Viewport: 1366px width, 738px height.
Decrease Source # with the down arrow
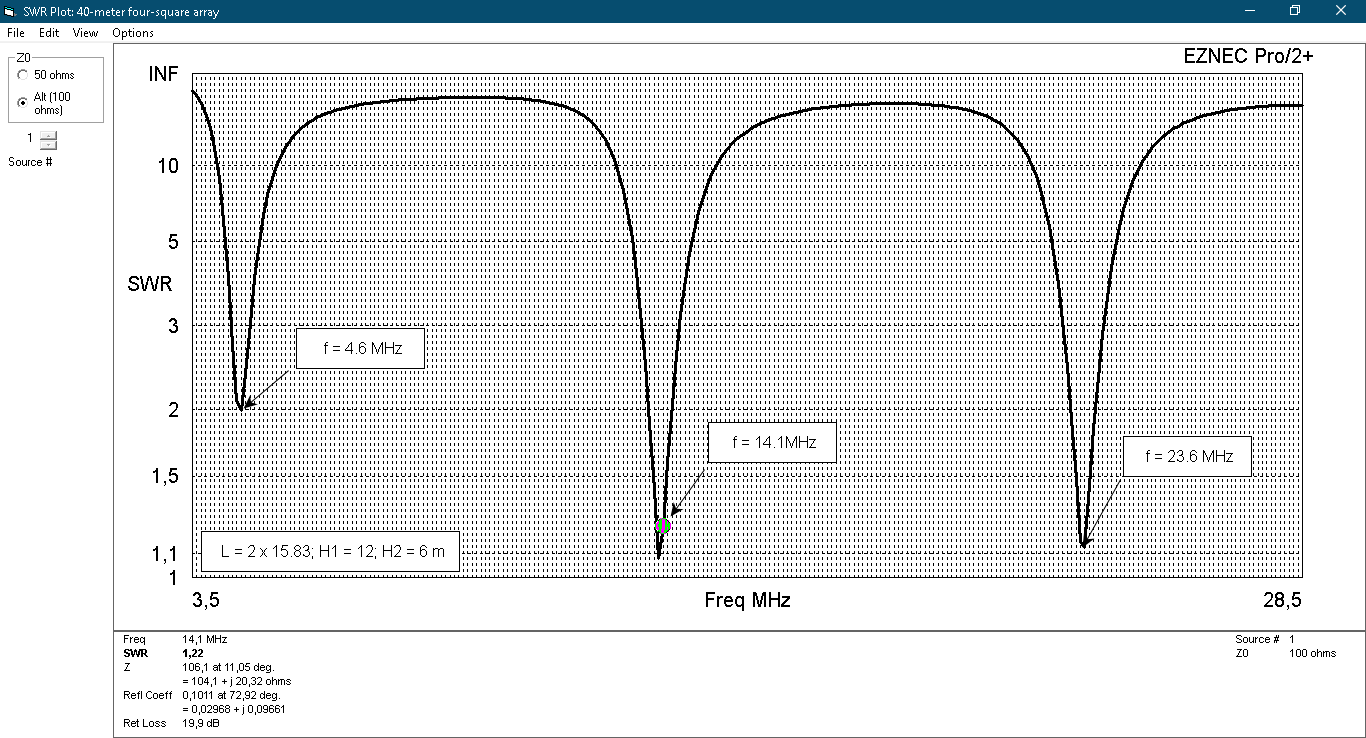coord(49,144)
